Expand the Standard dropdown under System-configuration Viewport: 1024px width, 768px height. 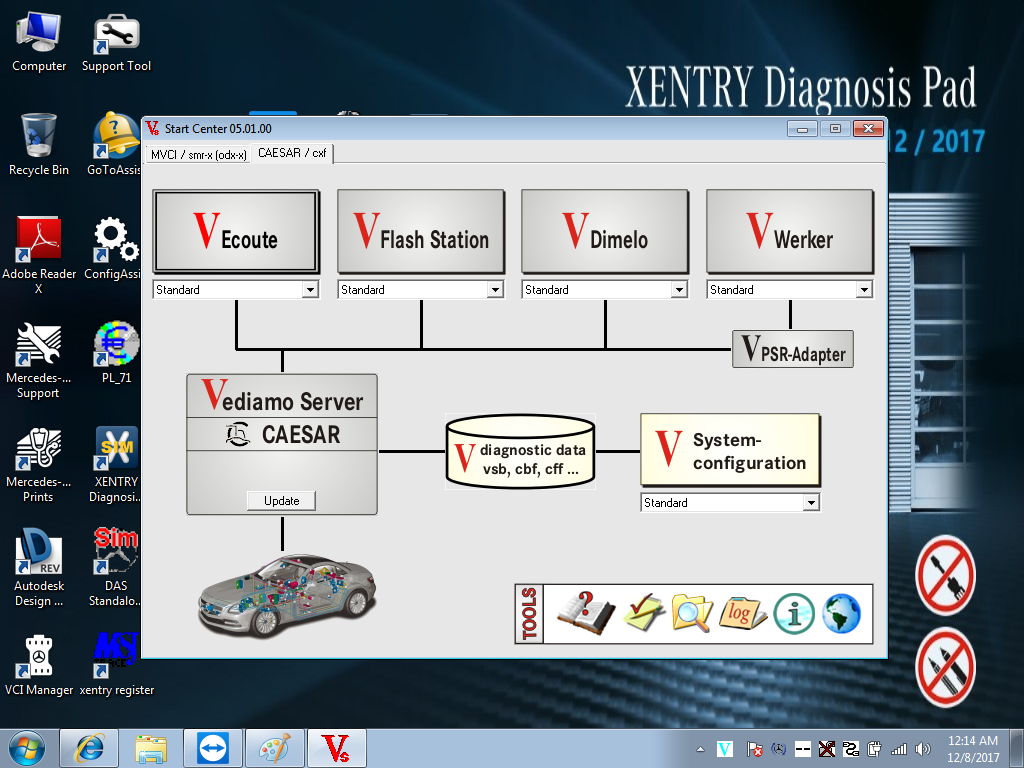click(811, 502)
